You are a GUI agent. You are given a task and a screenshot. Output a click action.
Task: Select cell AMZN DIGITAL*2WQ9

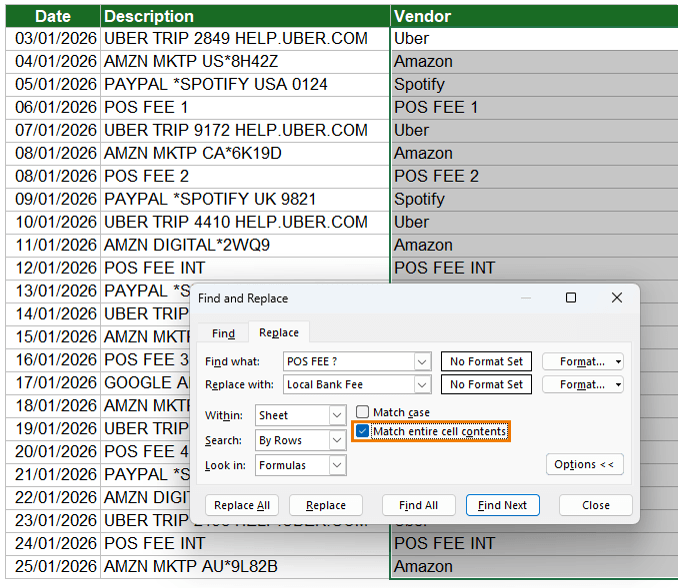pos(245,245)
